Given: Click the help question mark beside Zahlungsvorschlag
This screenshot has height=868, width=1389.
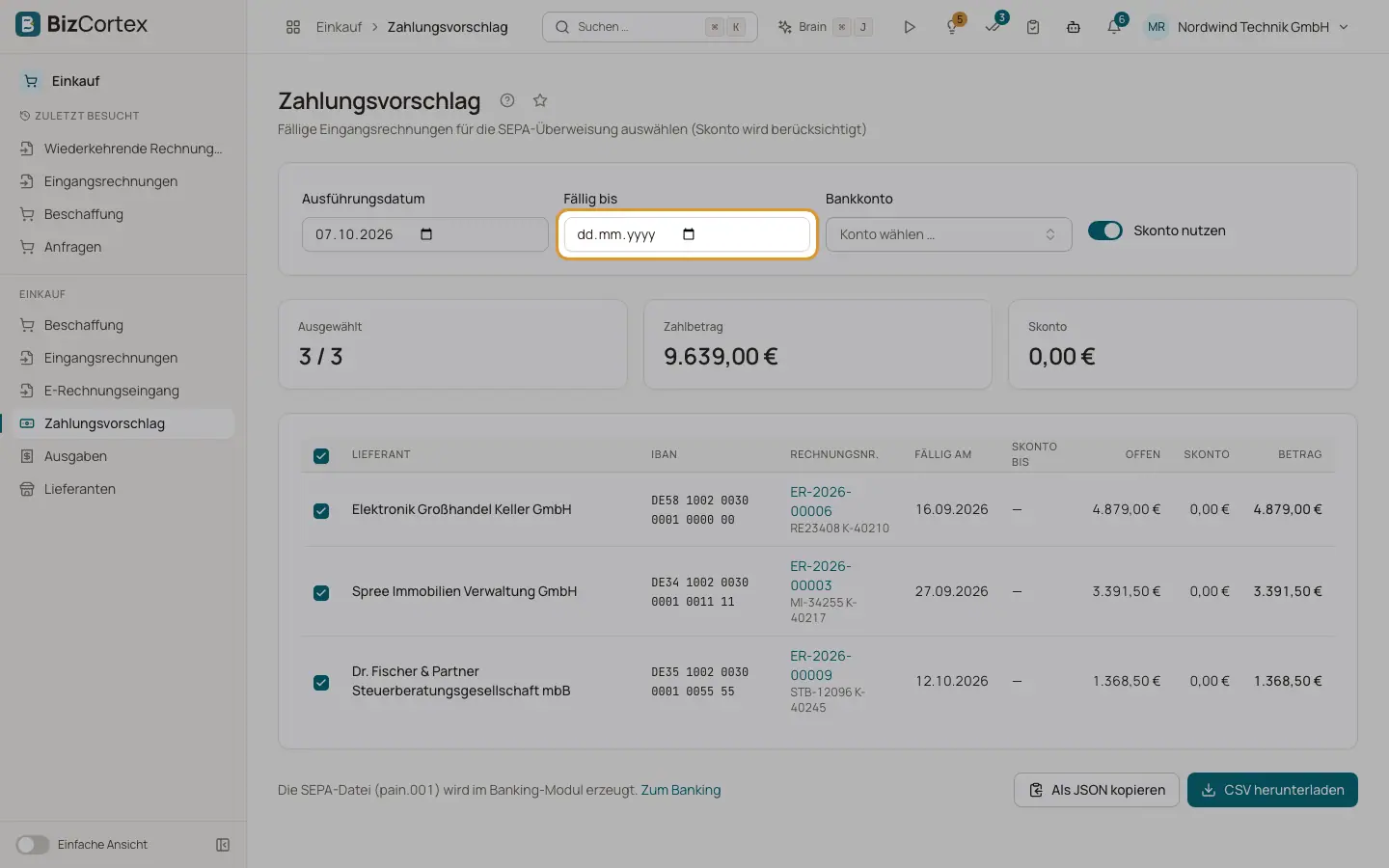Looking at the screenshot, I should pos(507,100).
